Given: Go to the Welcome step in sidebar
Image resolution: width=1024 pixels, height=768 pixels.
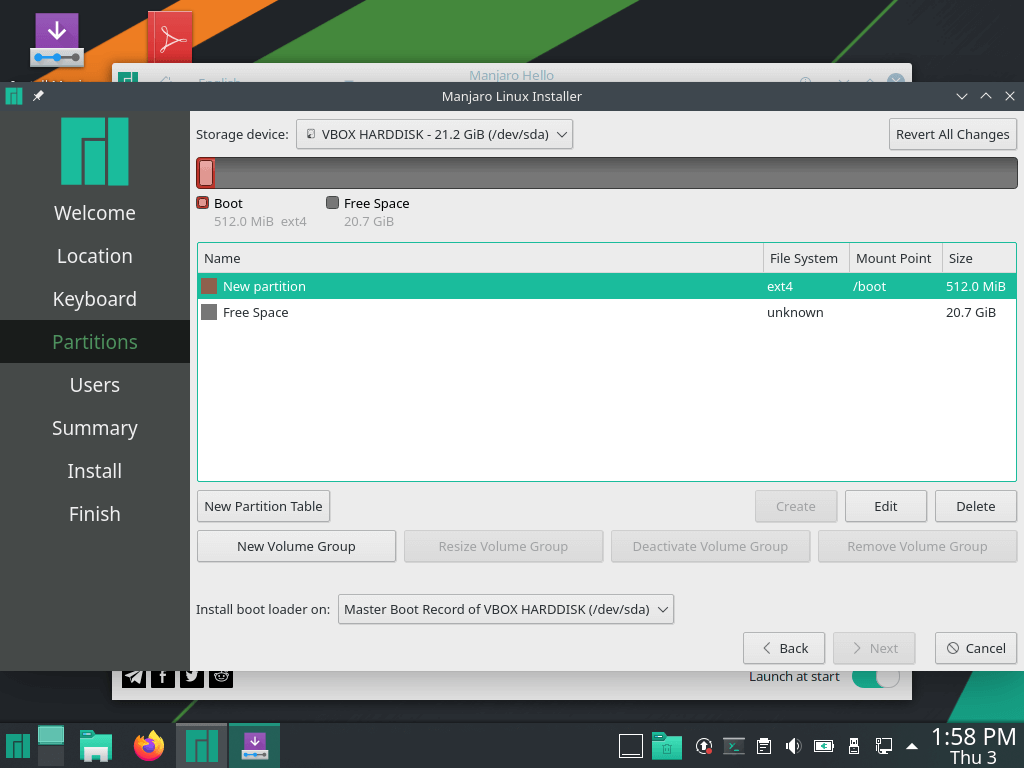Looking at the screenshot, I should pos(95,213).
